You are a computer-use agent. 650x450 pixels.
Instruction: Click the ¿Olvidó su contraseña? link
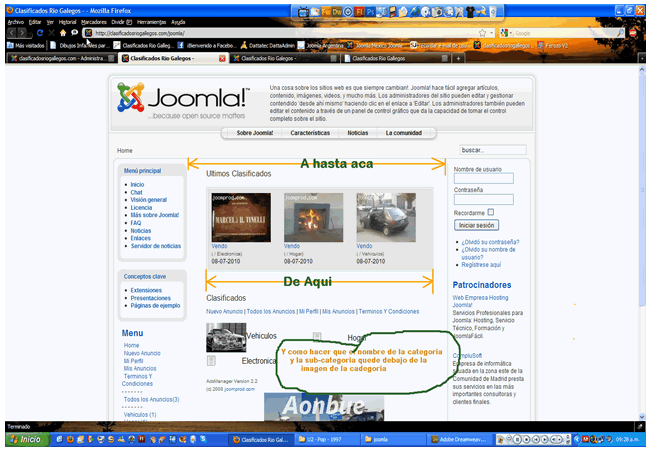click(491, 242)
